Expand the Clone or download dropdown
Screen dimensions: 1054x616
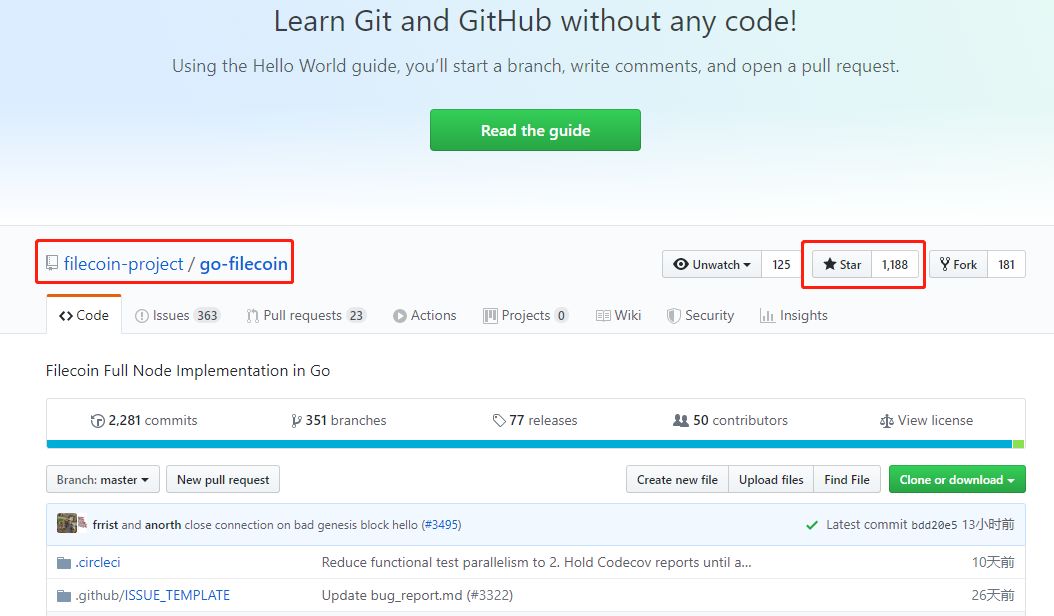pos(957,479)
